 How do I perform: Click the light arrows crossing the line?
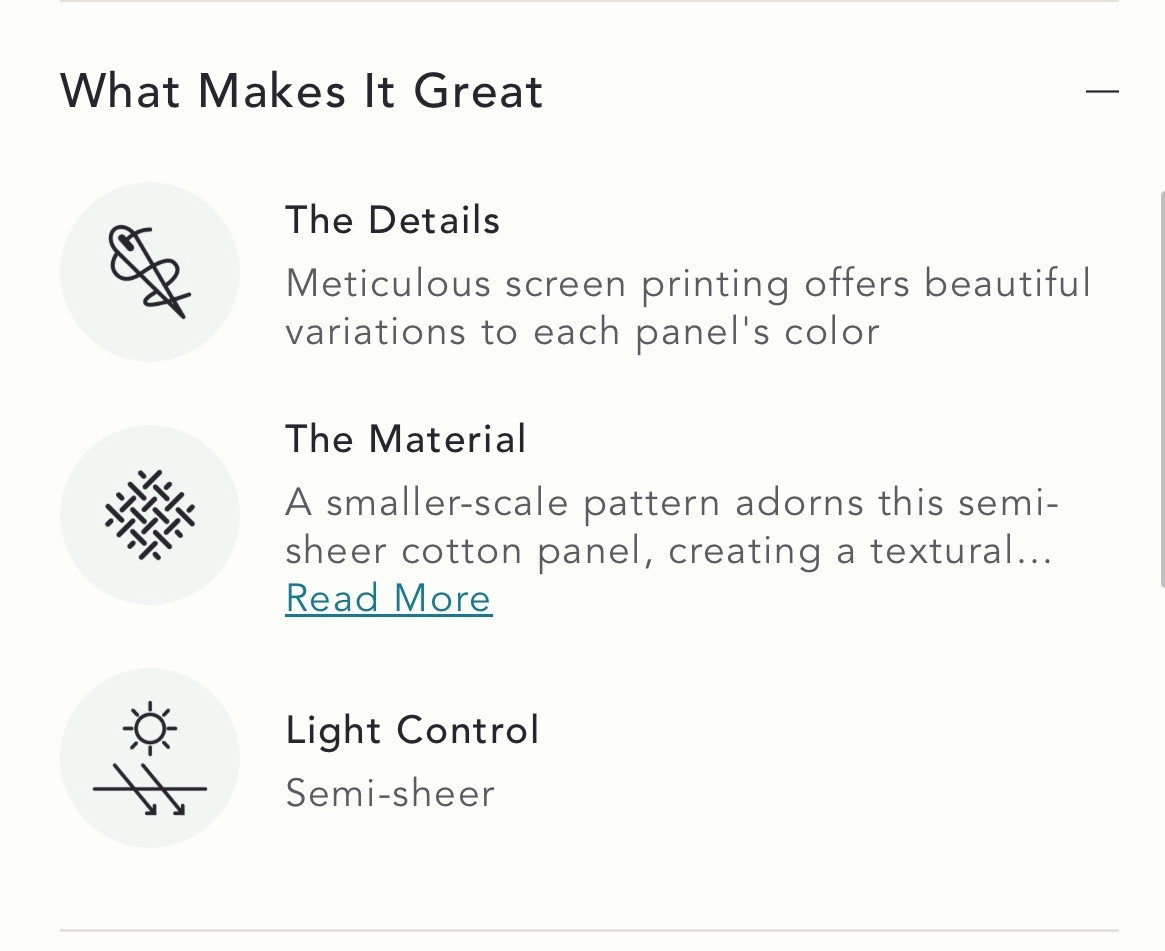(150, 790)
